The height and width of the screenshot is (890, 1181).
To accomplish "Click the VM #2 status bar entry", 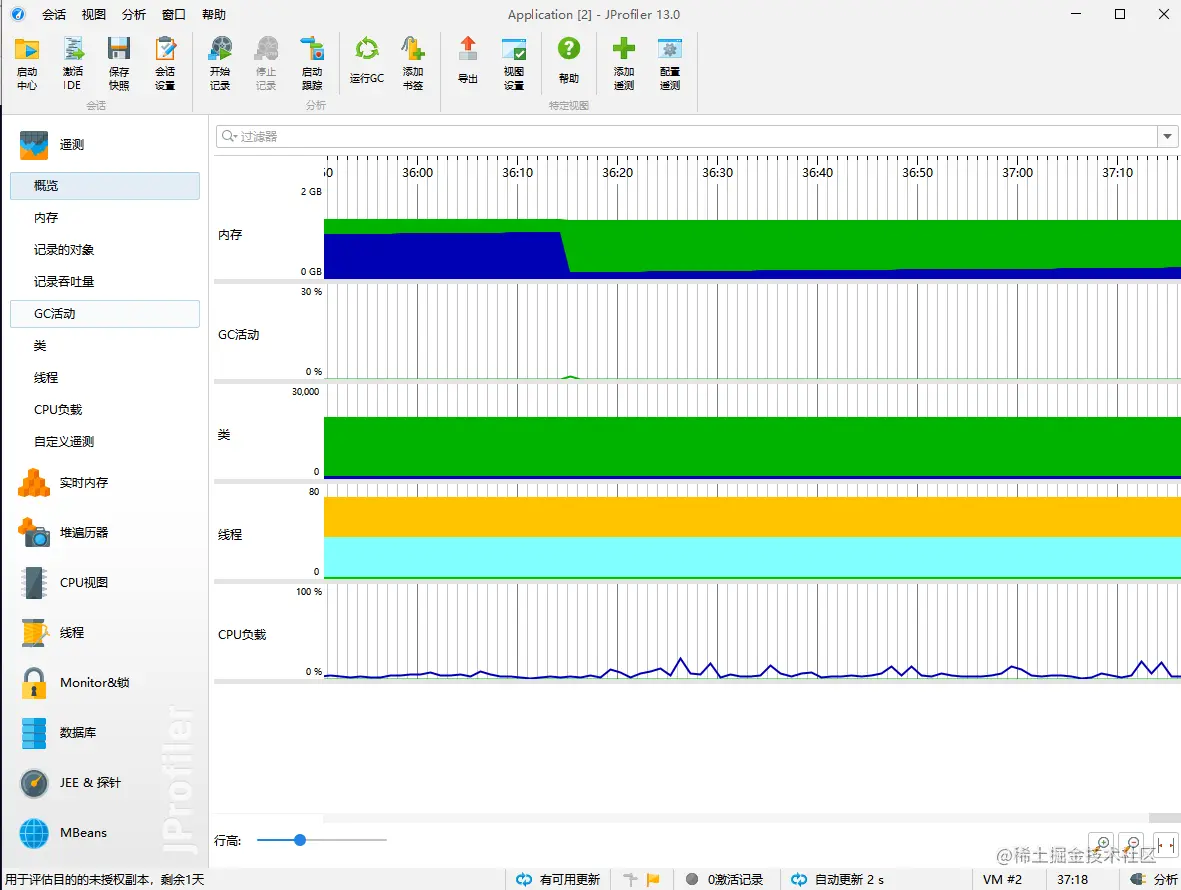I will (x=1002, y=879).
